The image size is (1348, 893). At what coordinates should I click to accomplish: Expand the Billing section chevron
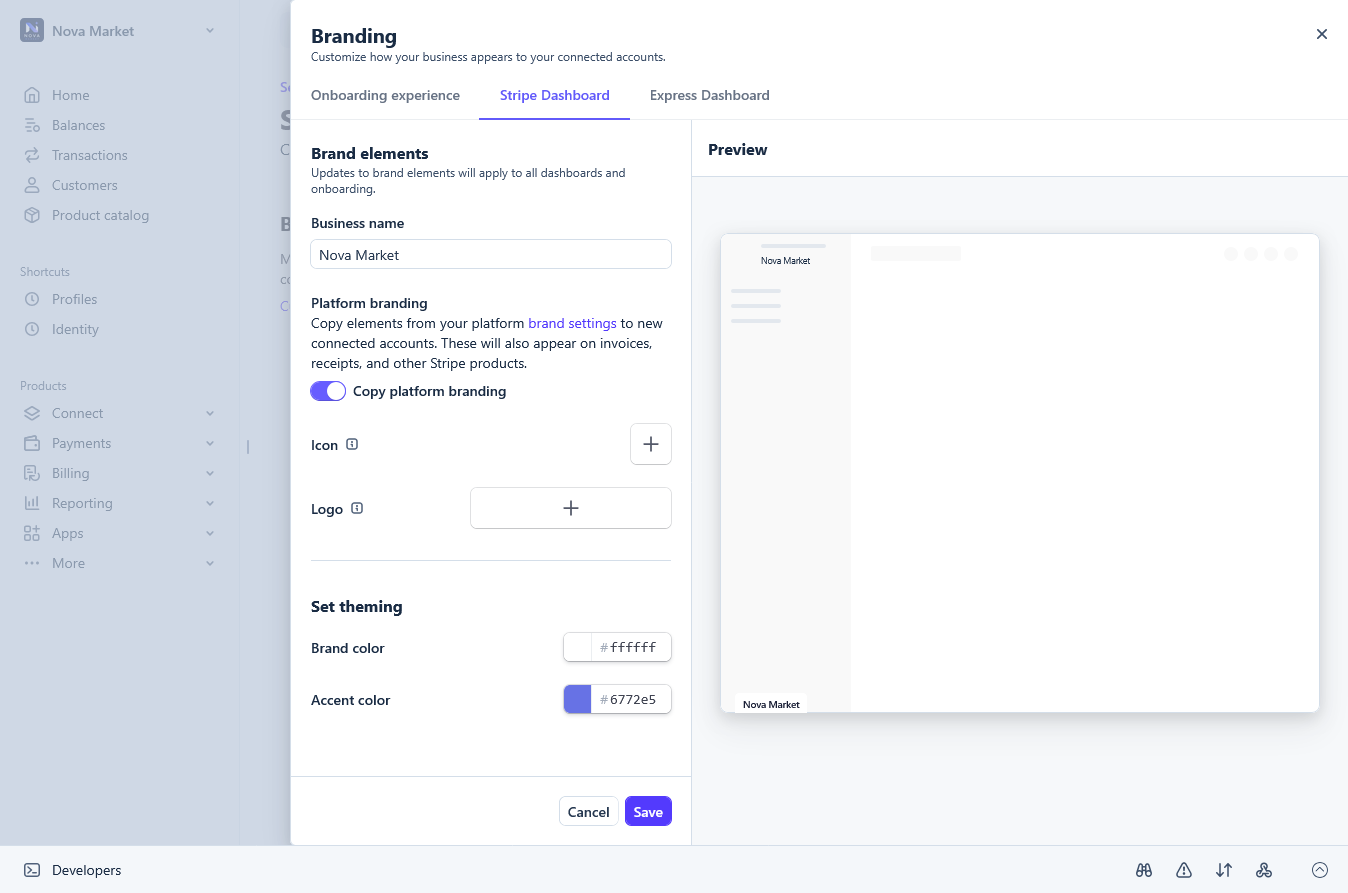[210, 473]
